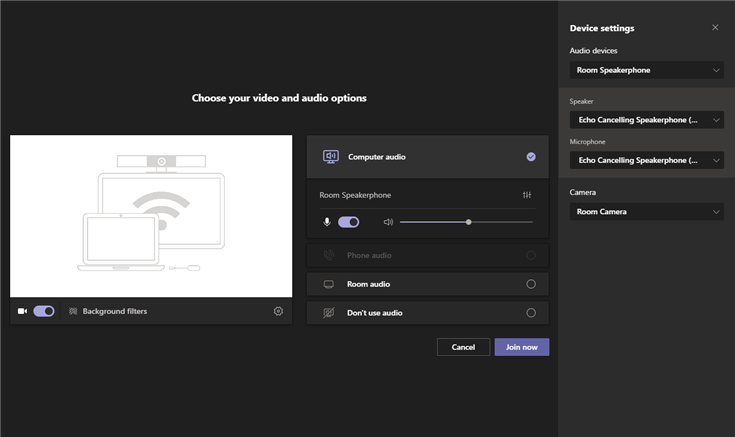Click the speaker volume slider handle
Image resolution: width=735 pixels, height=437 pixels.
(x=468, y=222)
